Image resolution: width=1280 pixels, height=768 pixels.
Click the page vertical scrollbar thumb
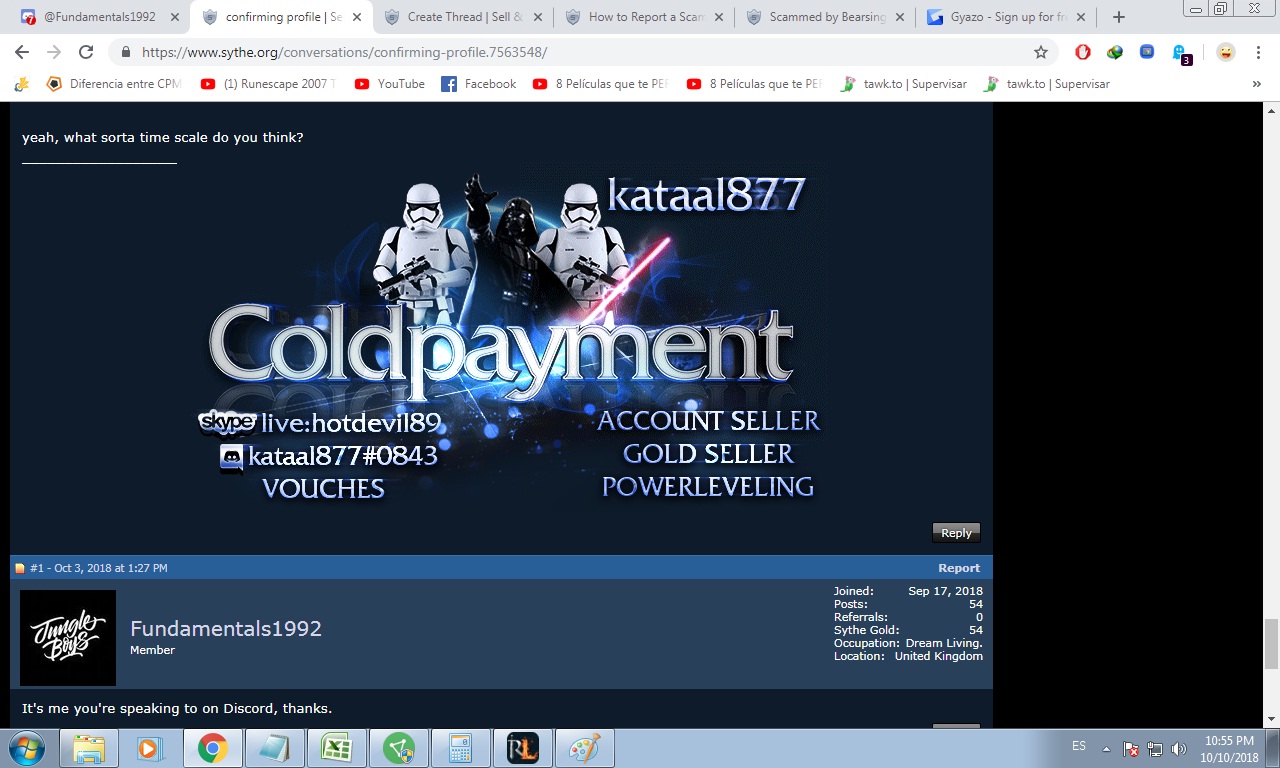coord(1270,644)
